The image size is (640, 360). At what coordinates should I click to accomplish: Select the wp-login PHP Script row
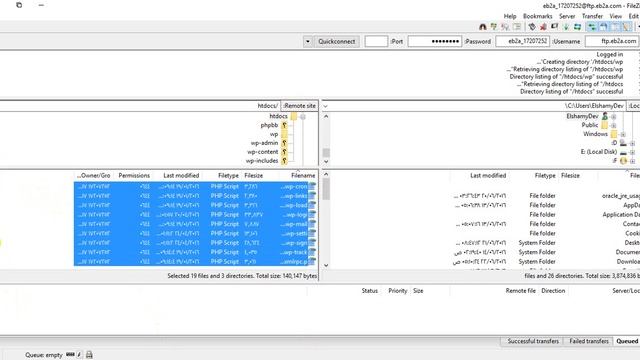pyautogui.click(x=195, y=215)
